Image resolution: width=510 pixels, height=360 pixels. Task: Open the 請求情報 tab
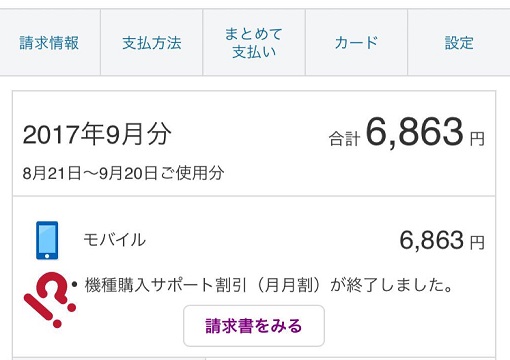pos(49,43)
